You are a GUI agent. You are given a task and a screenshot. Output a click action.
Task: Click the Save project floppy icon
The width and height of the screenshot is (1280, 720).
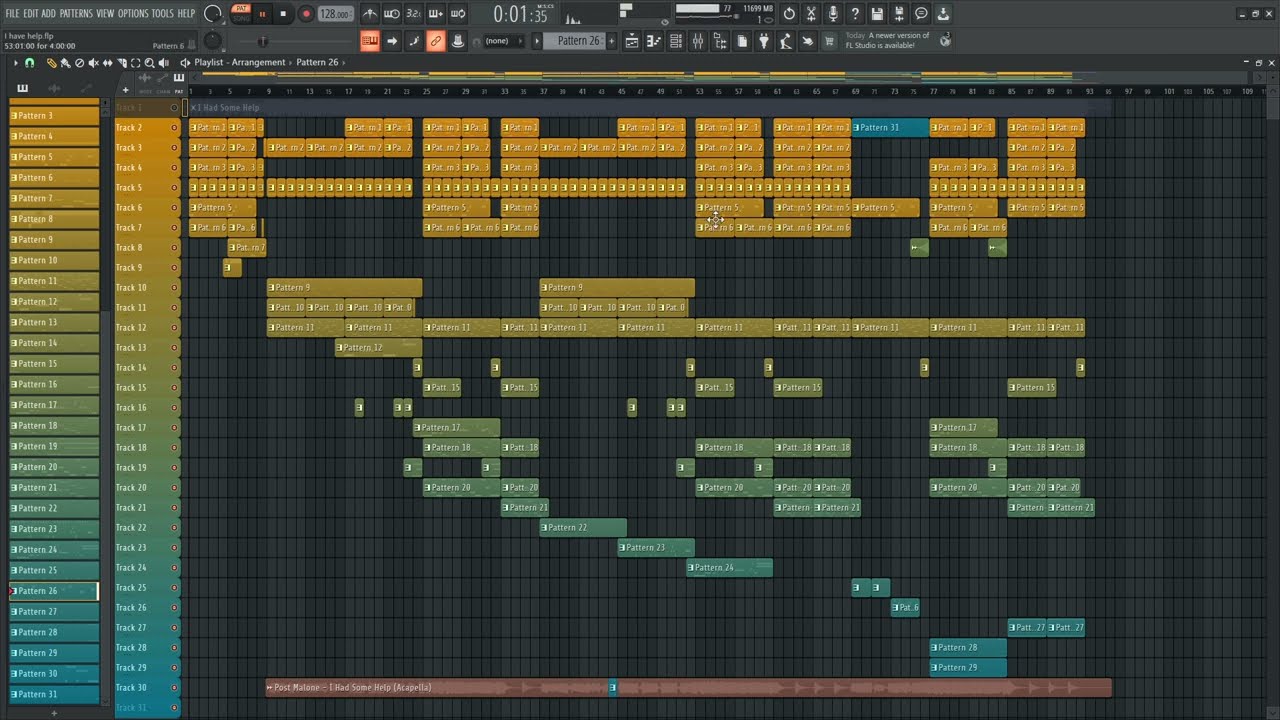tap(877, 14)
